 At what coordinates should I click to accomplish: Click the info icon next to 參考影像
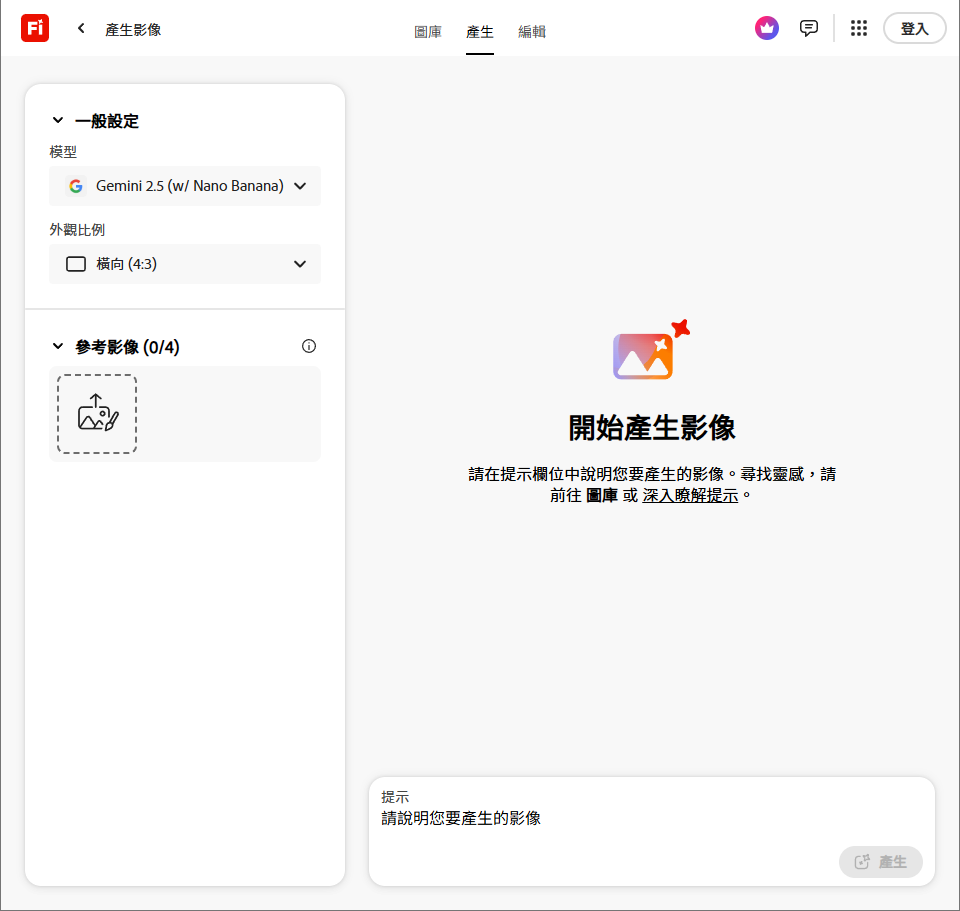click(309, 347)
